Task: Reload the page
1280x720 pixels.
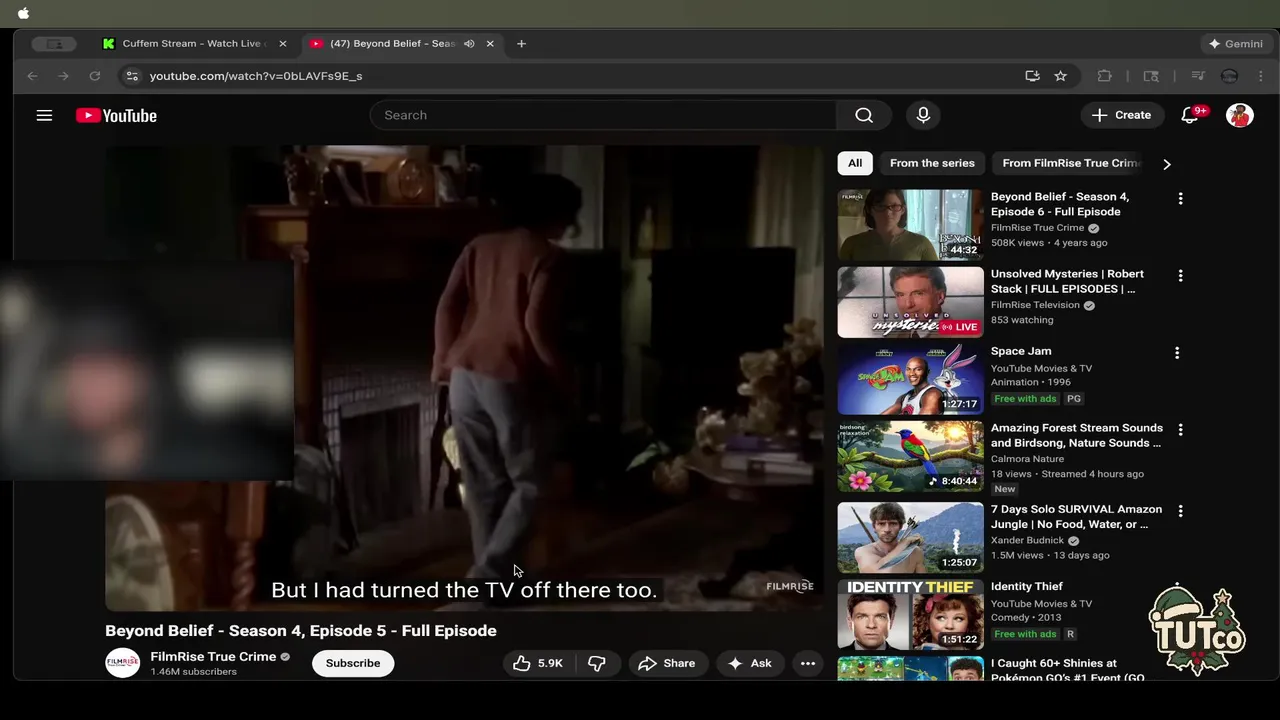Action: pyautogui.click(x=95, y=76)
